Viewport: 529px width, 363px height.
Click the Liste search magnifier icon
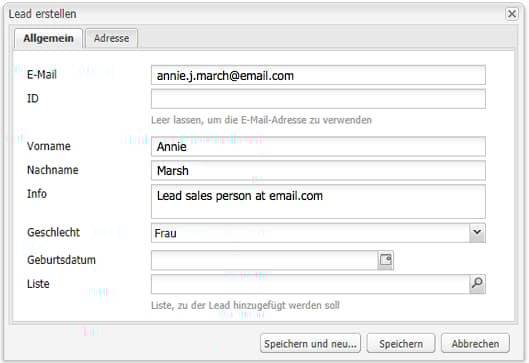pos(477,284)
